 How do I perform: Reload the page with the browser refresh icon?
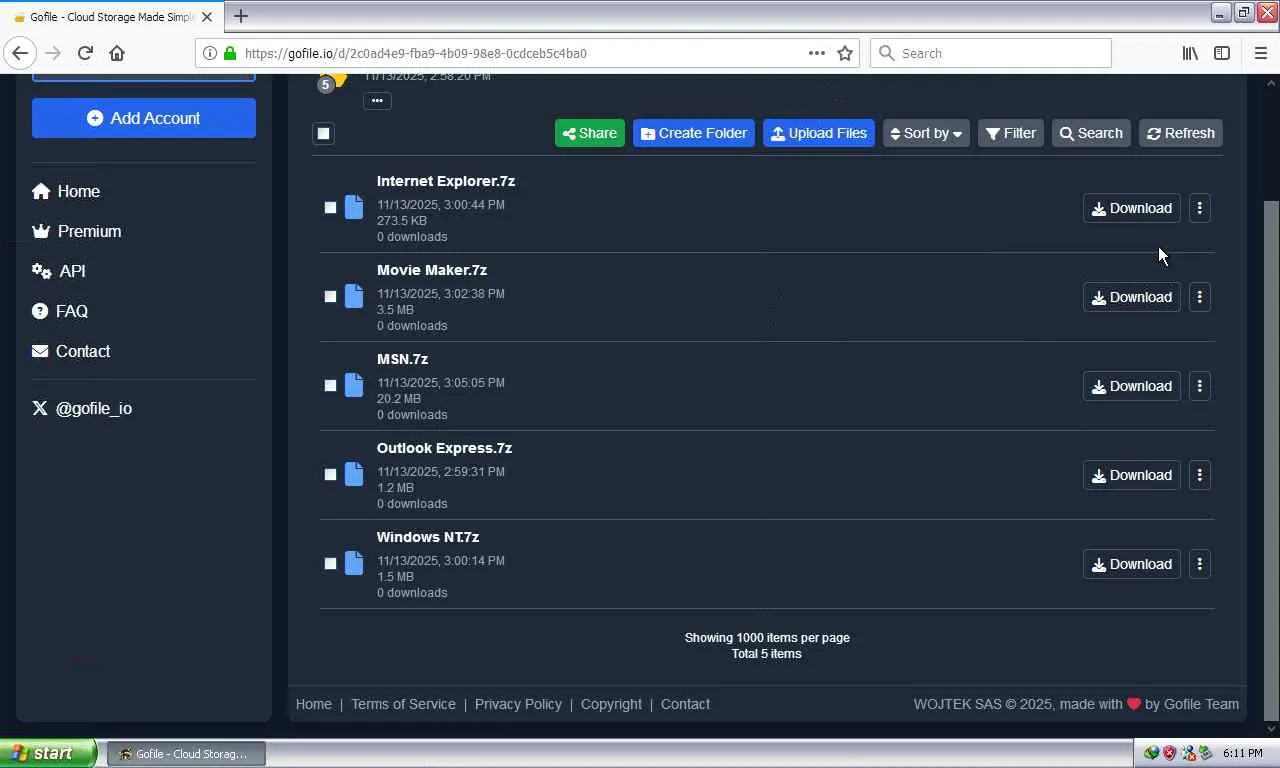click(85, 53)
